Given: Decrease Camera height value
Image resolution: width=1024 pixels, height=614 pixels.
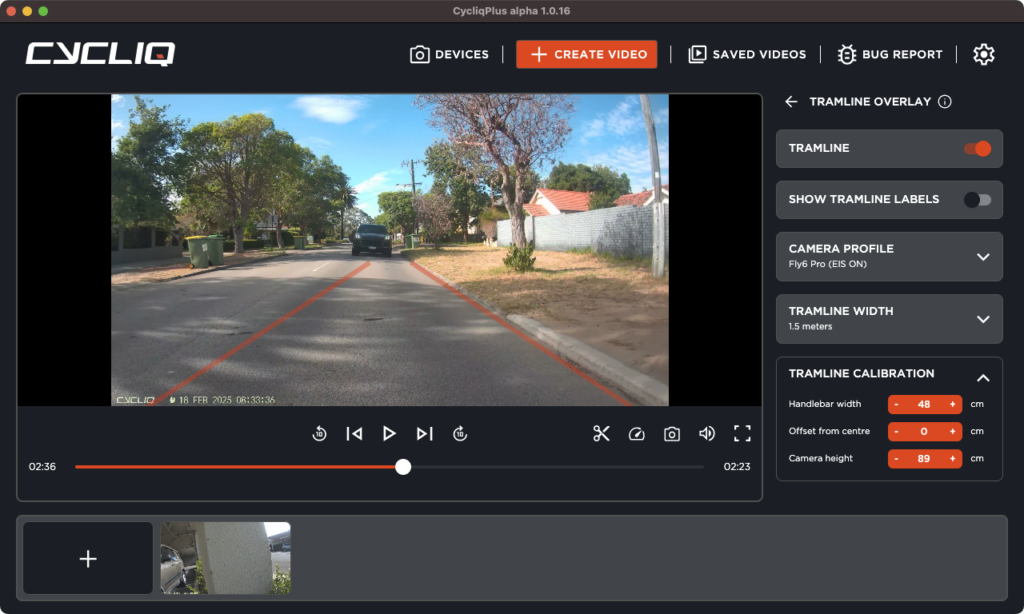Looking at the screenshot, I should coord(896,459).
